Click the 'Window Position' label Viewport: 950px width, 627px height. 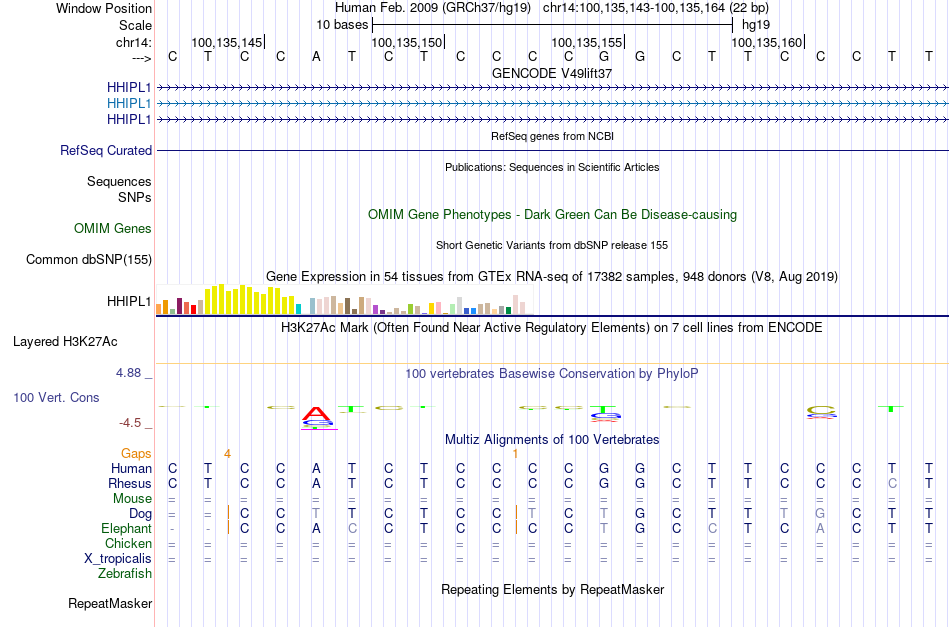(x=104, y=8)
